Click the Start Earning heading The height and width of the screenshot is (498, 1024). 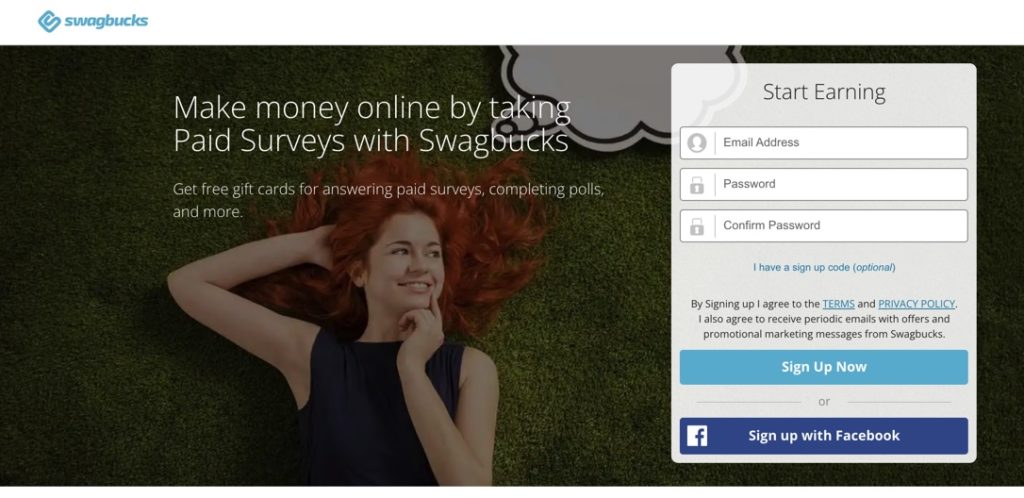824,92
